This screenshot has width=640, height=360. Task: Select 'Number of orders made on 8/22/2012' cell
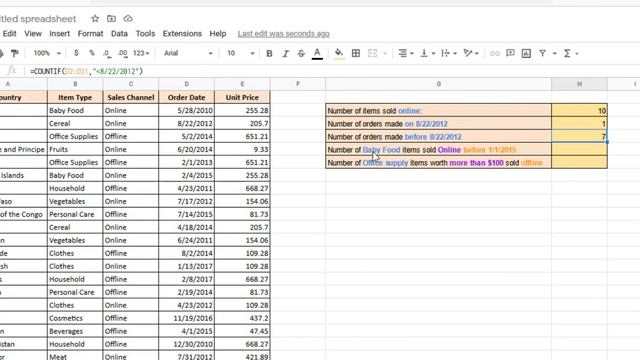click(438, 124)
